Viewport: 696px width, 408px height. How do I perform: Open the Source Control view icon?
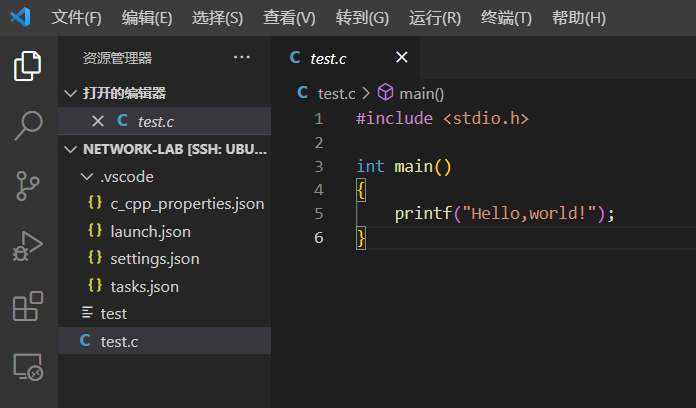coord(28,186)
